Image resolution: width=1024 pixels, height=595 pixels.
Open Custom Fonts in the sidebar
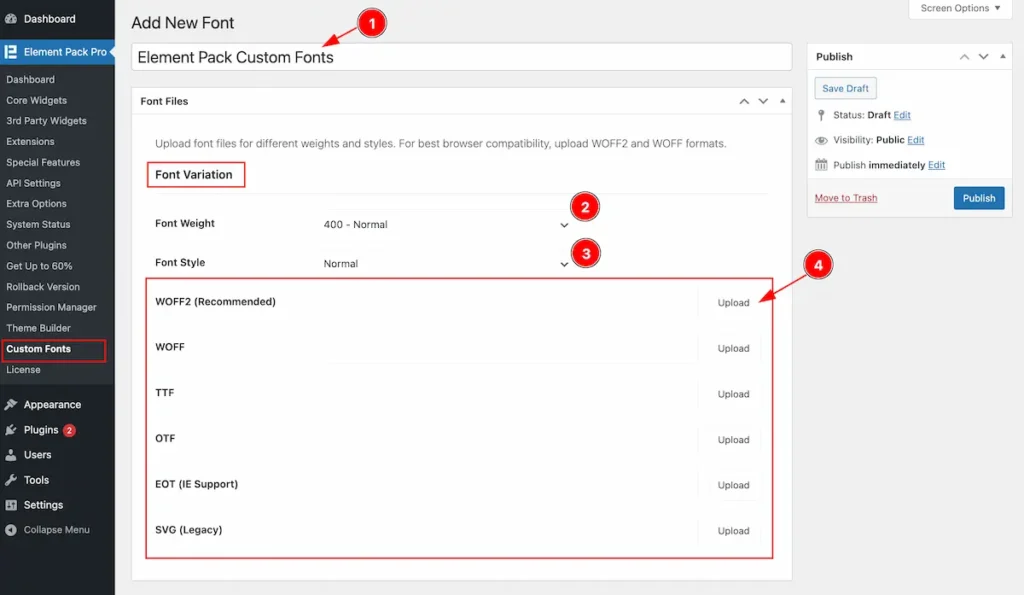[39, 349]
